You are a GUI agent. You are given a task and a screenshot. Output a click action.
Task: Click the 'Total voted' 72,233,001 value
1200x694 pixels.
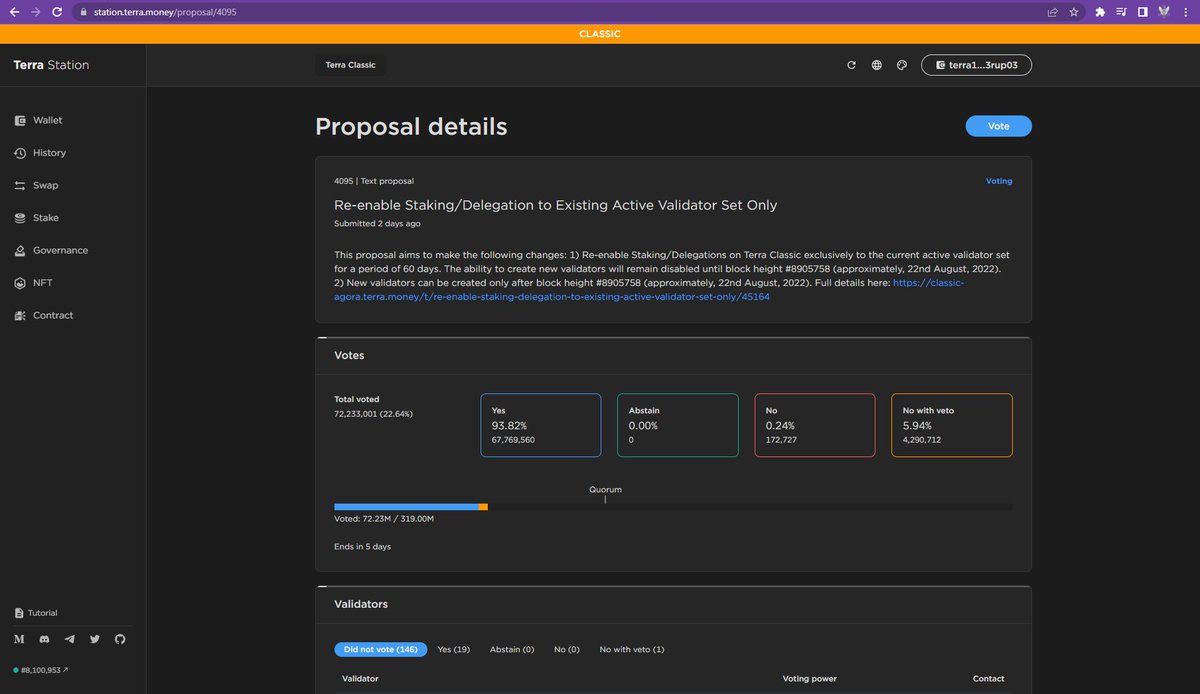pos(373,413)
